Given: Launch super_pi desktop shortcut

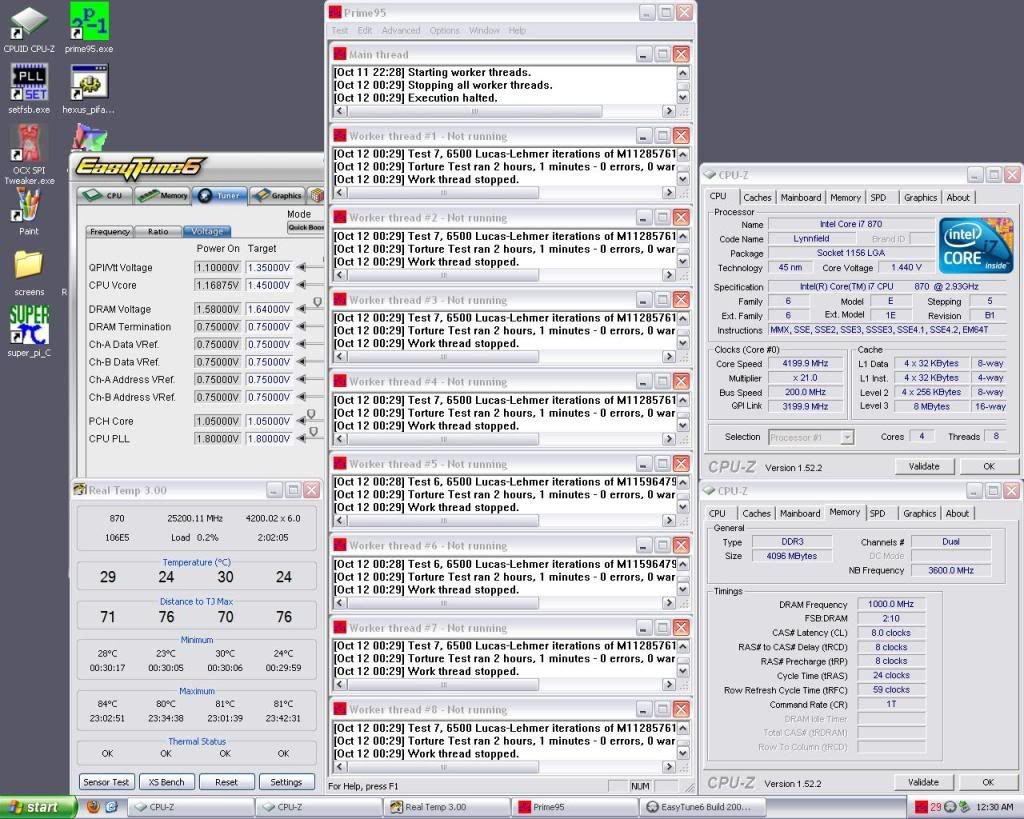Looking at the screenshot, I should 29,331.
